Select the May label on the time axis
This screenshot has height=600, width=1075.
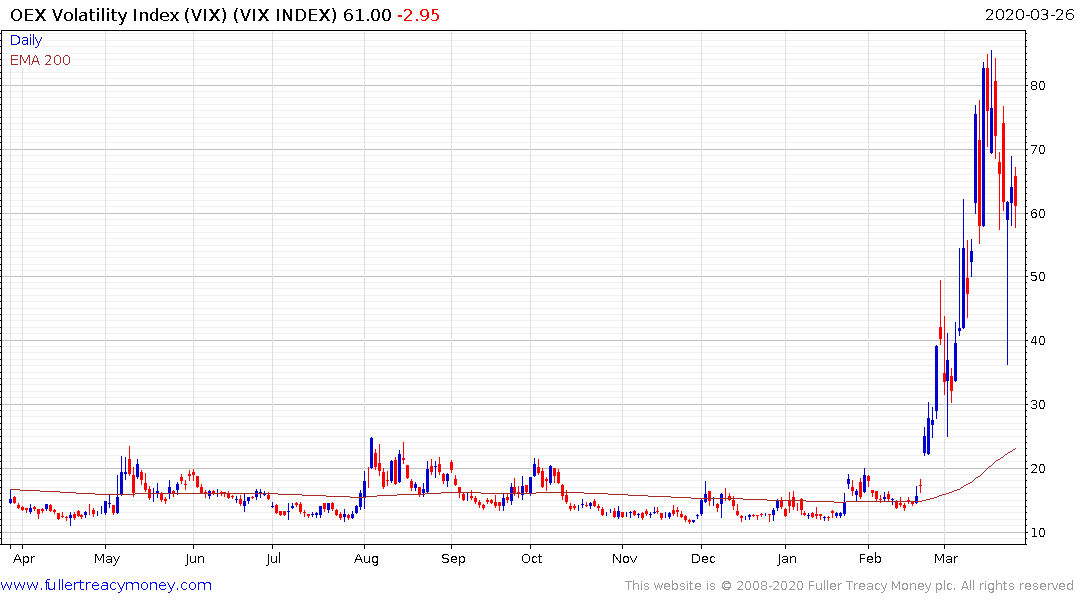point(107,559)
